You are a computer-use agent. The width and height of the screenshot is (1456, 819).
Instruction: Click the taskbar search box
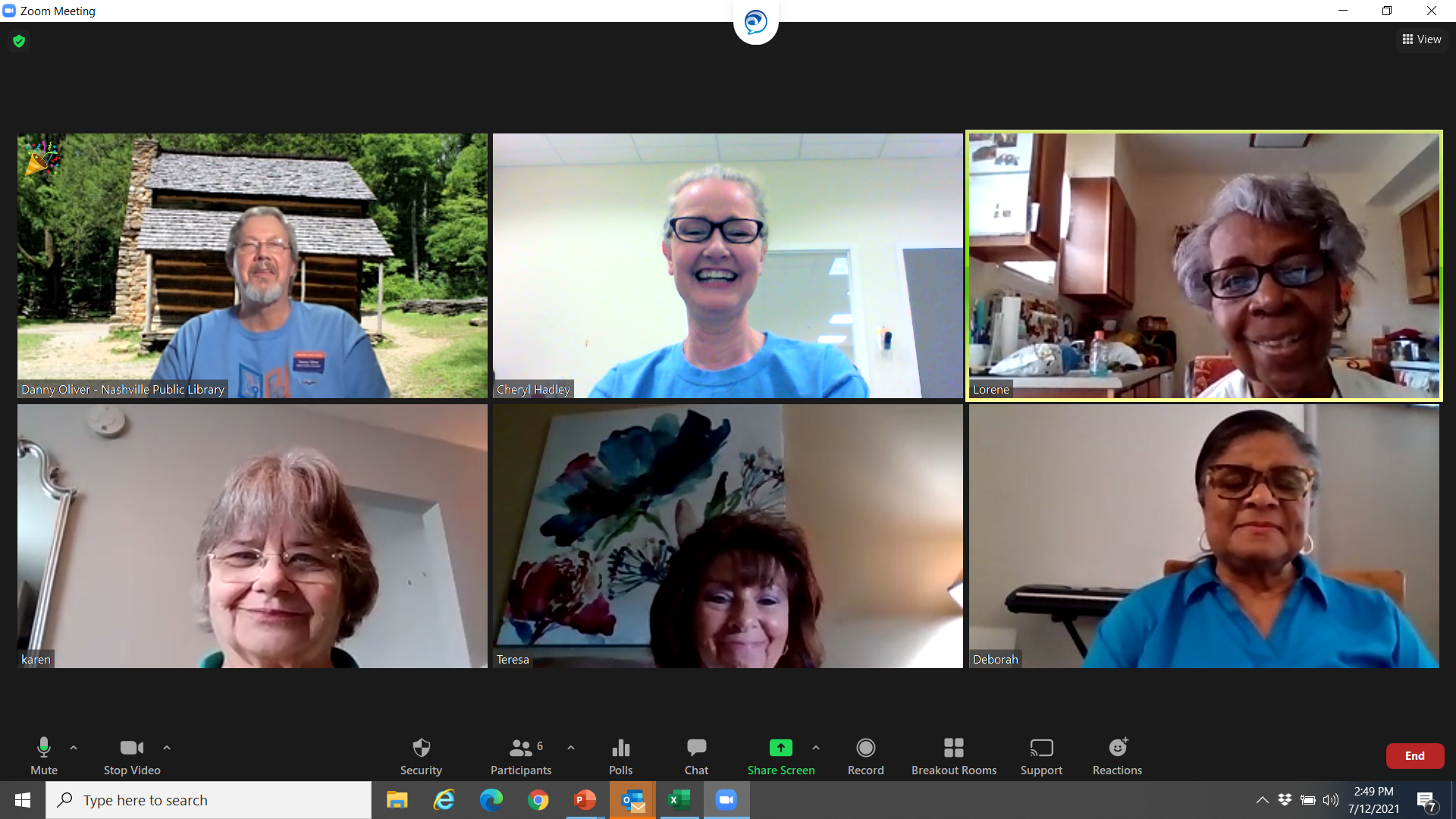coord(209,800)
